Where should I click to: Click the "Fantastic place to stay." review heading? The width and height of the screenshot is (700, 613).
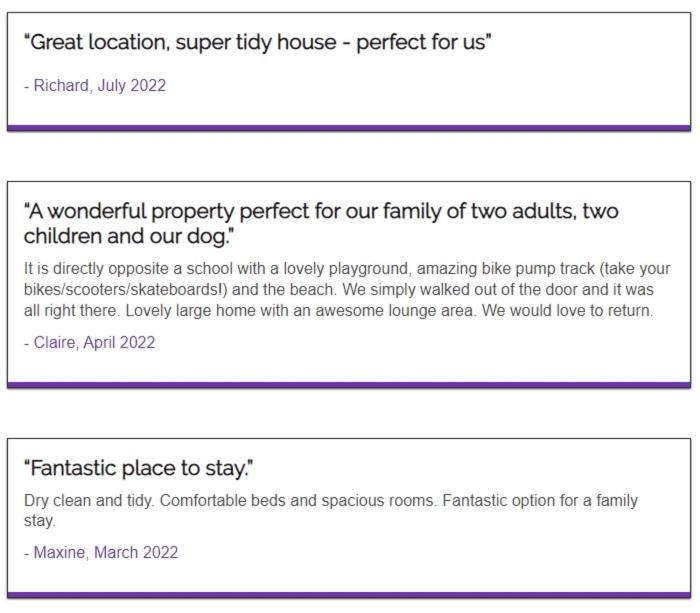click(138, 468)
